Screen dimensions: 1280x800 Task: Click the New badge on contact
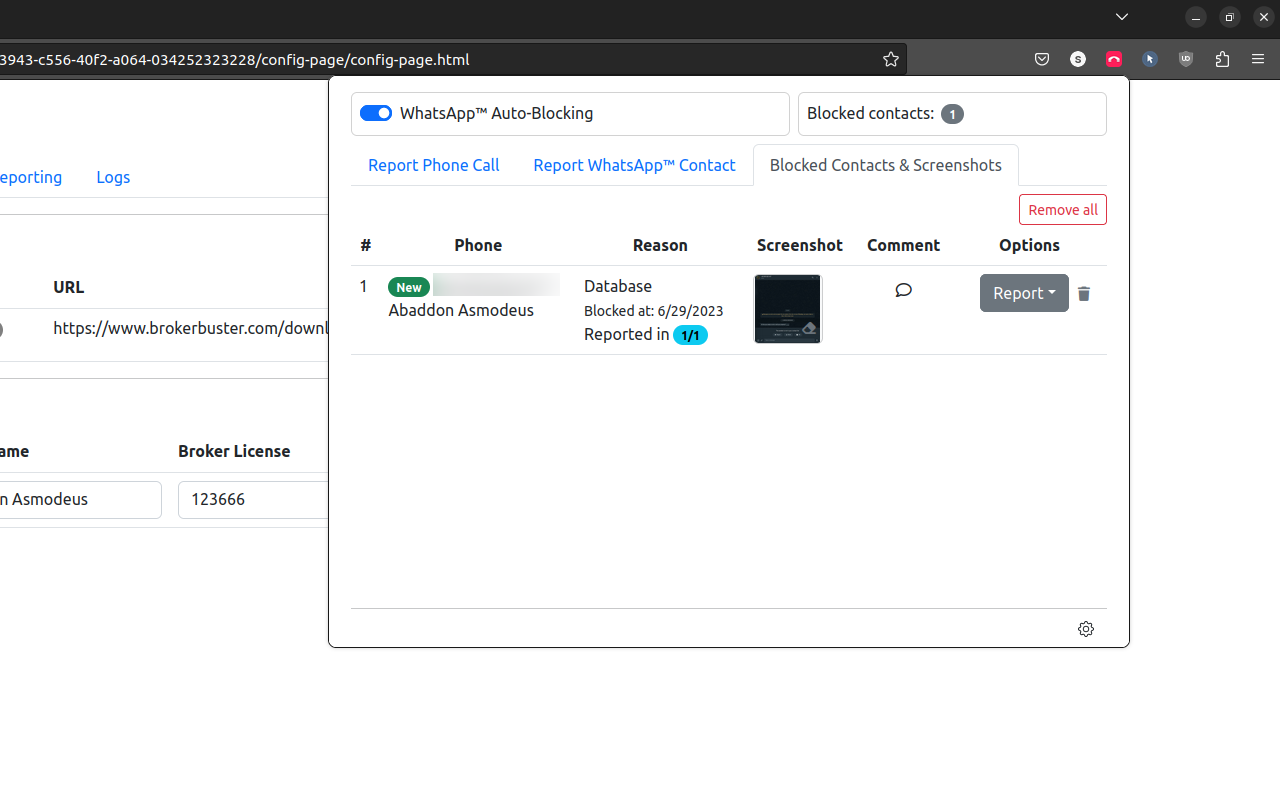click(409, 287)
